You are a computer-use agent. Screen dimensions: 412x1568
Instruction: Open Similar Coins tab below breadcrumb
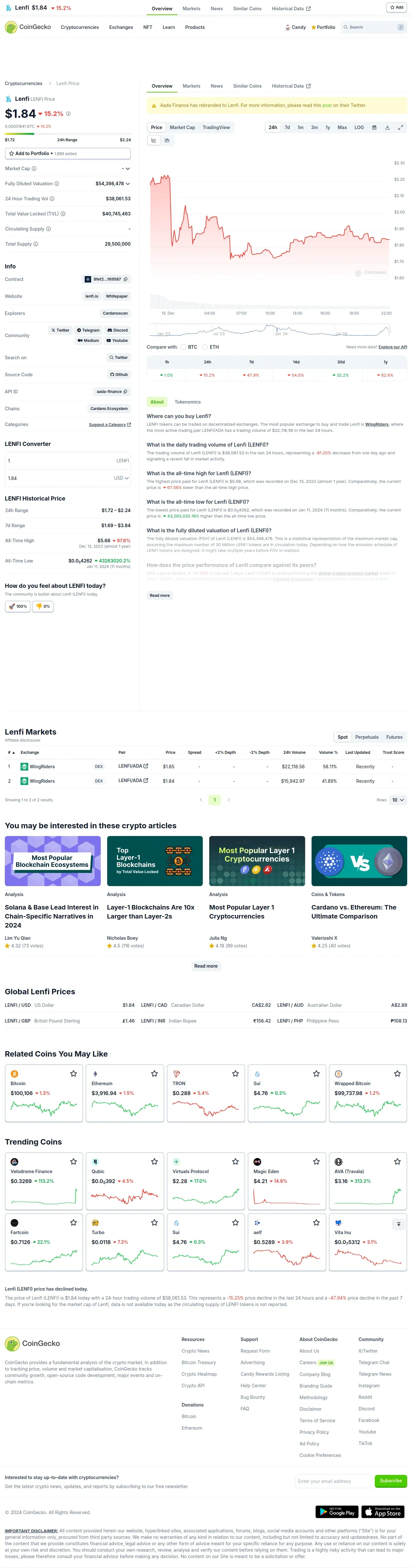[247, 86]
